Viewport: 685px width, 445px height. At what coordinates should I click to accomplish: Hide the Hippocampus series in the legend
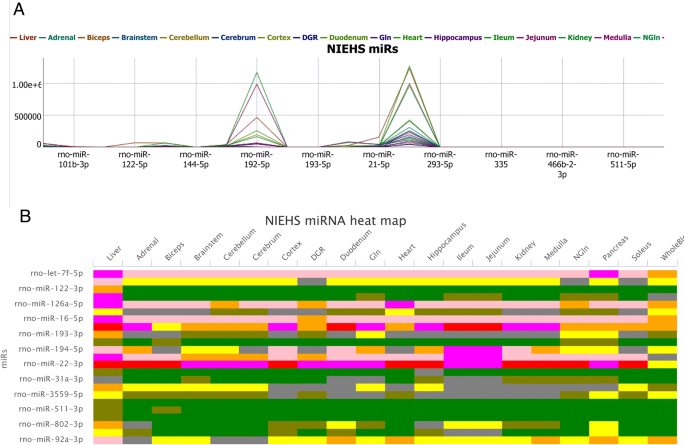pyautogui.click(x=453, y=38)
